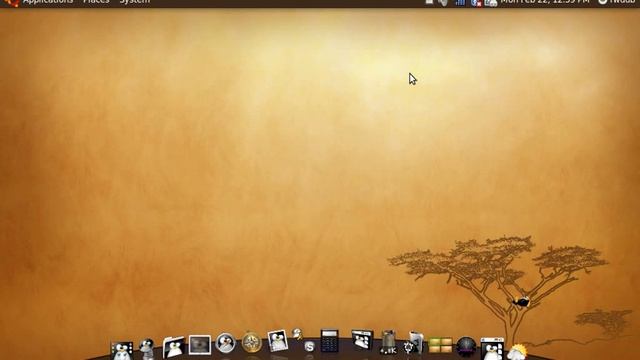Open the date and time clock applet
640x360 pixels.
[x=545, y=2]
